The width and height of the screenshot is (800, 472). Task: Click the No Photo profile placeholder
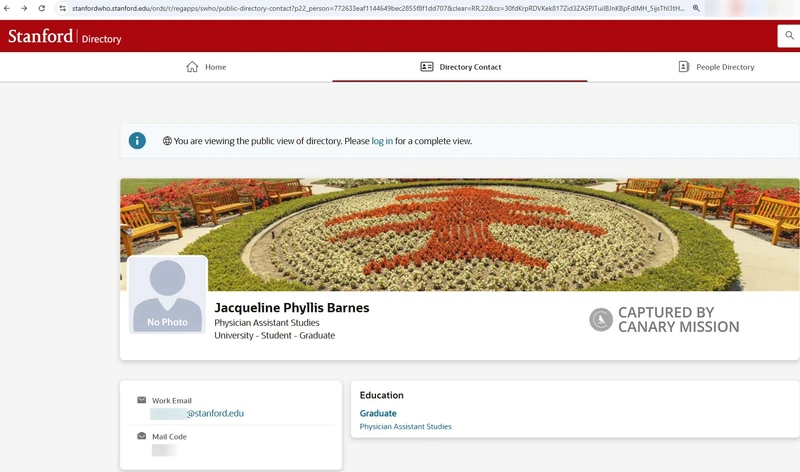[x=167, y=295]
